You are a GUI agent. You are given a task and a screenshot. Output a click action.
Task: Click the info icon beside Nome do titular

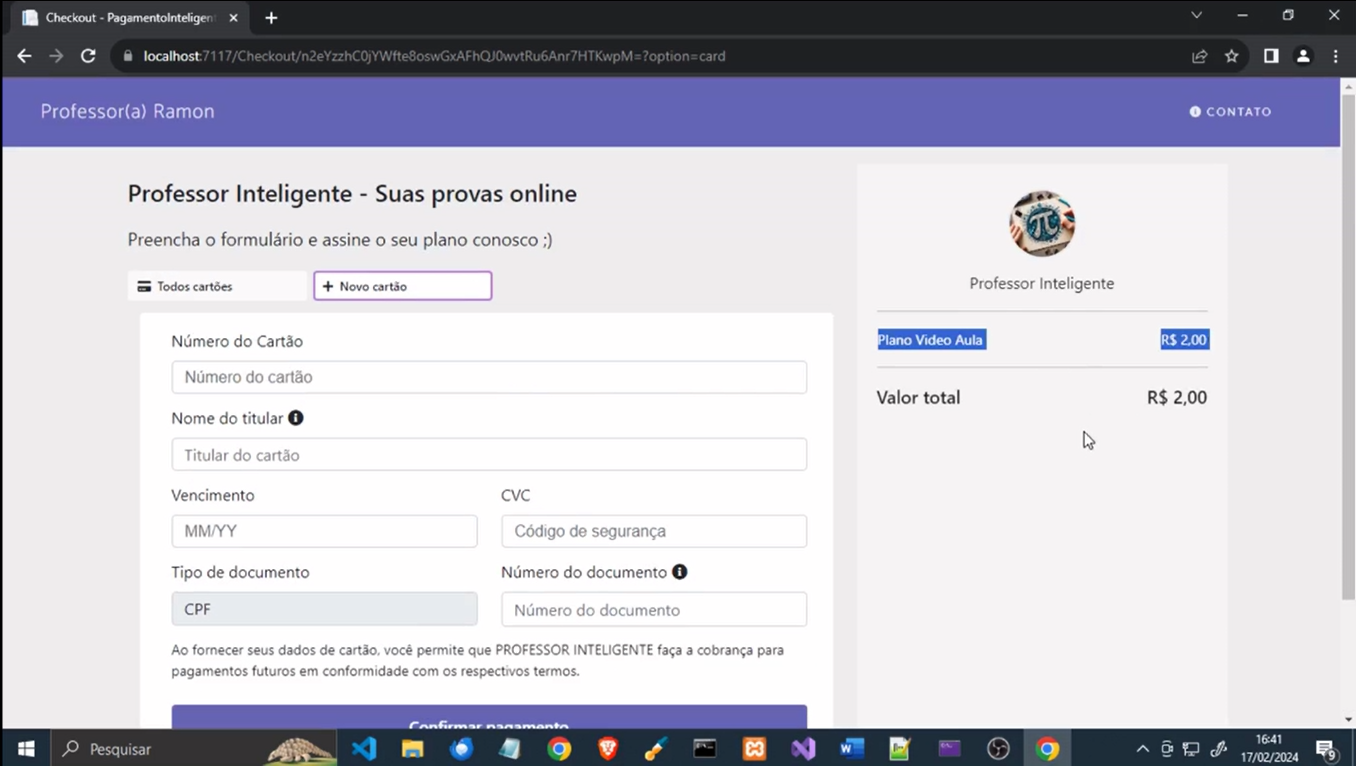(x=296, y=418)
